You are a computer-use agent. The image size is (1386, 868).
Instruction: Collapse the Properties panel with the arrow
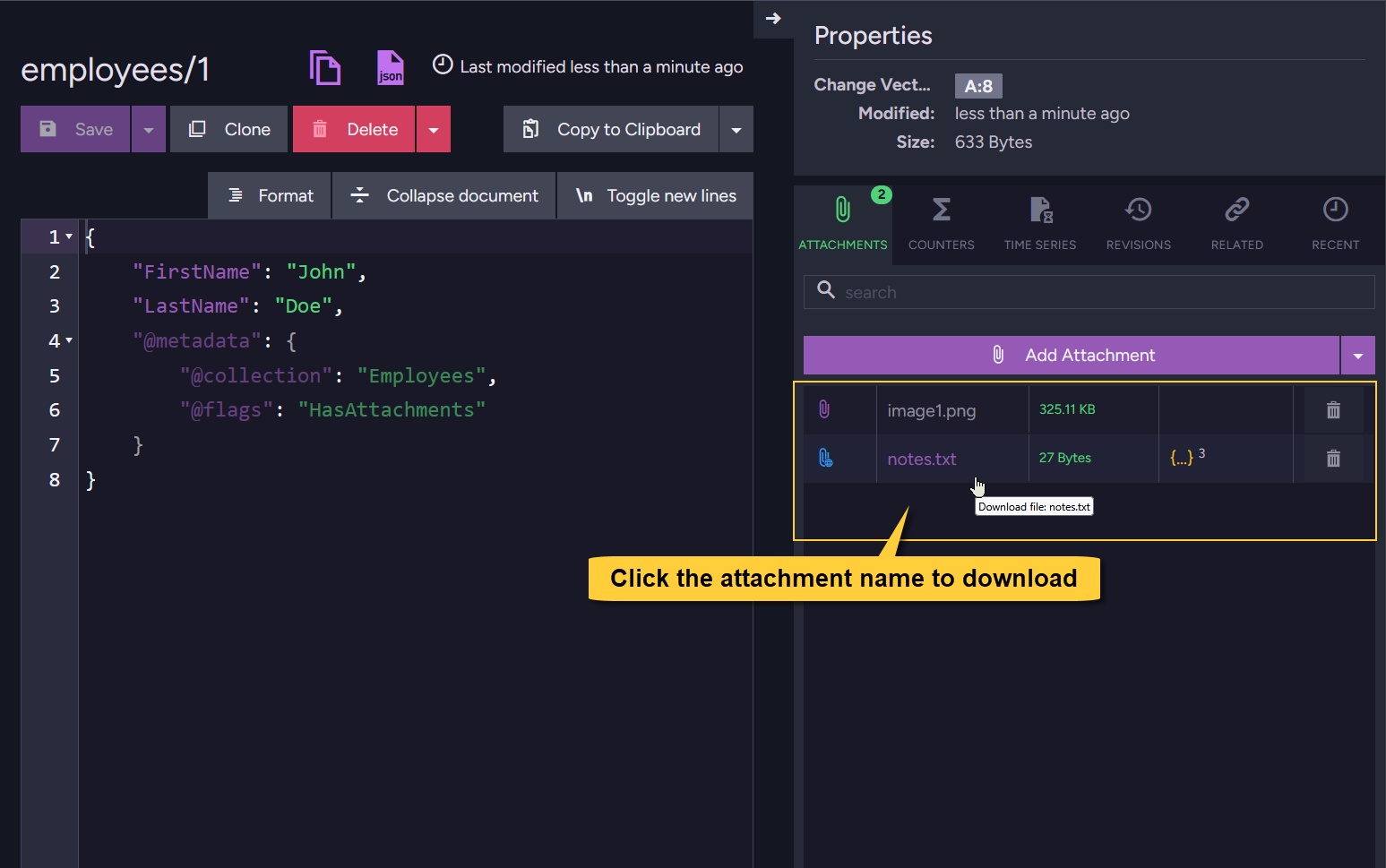(x=773, y=19)
